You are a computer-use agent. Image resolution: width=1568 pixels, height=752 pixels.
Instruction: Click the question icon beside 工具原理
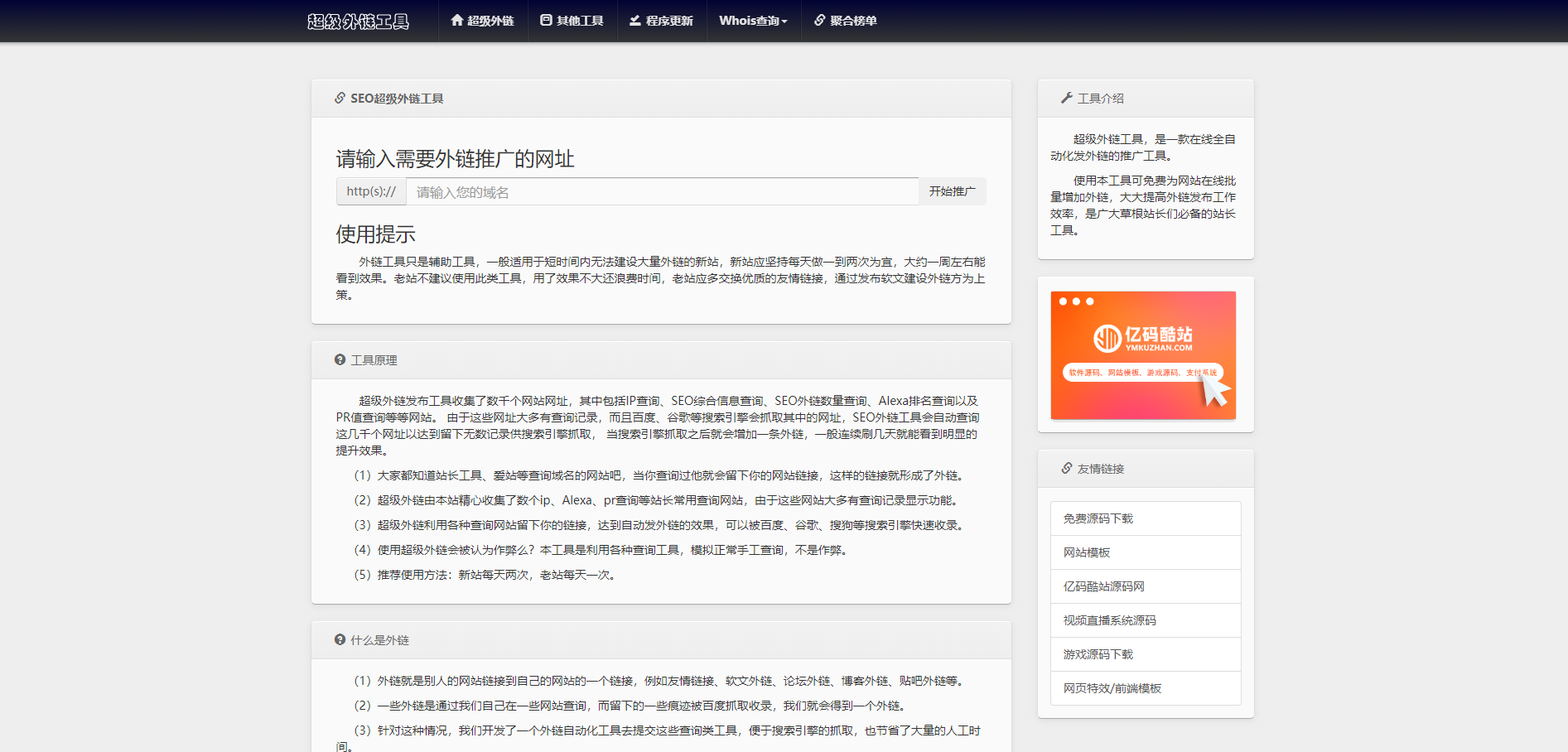click(x=340, y=359)
